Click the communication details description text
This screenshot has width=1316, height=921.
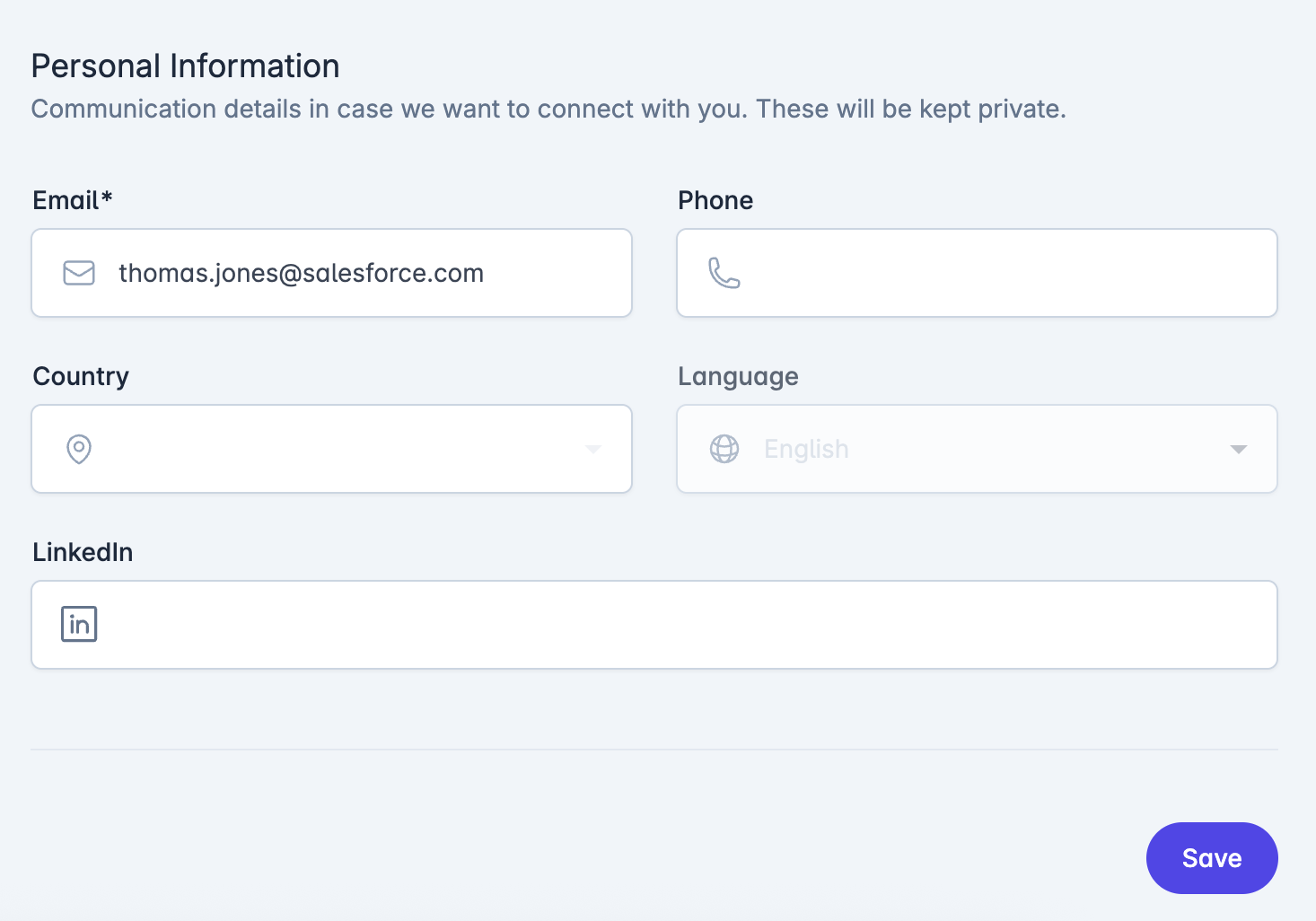548,109
